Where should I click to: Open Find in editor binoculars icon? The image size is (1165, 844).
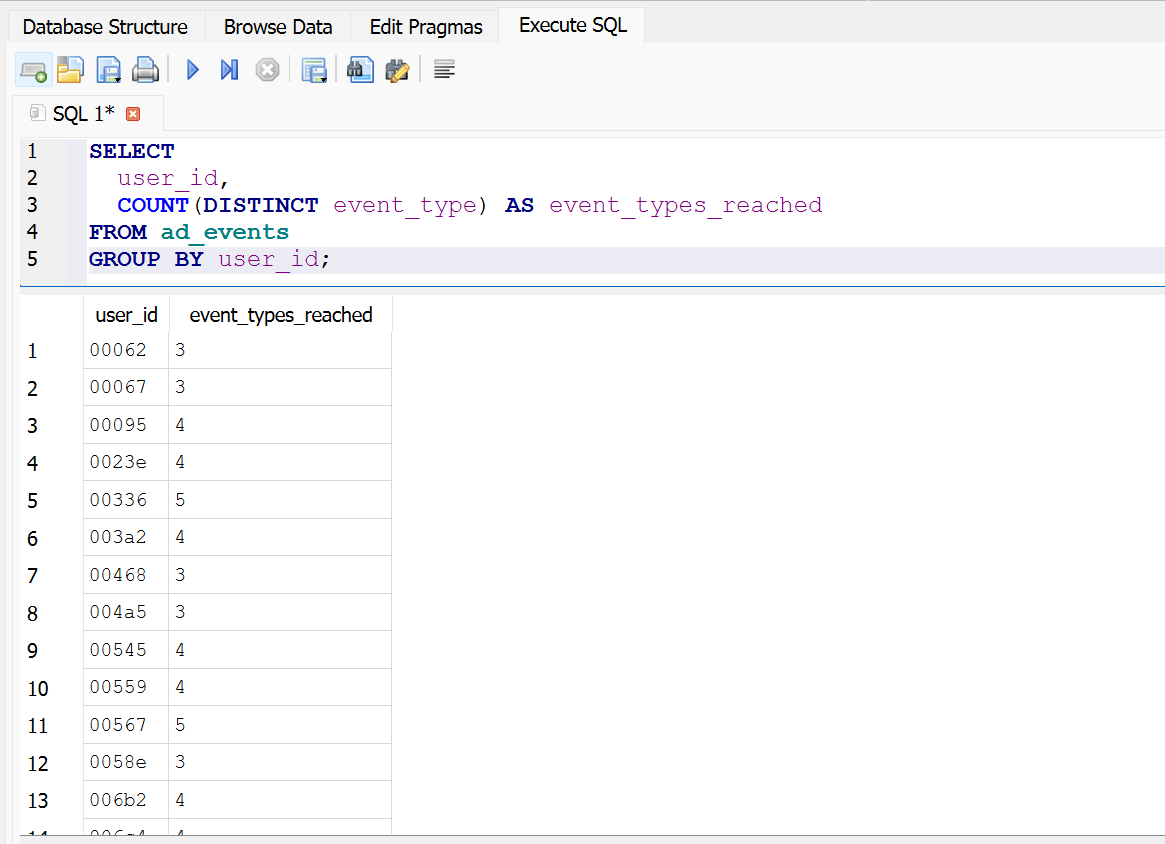click(360, 70)
